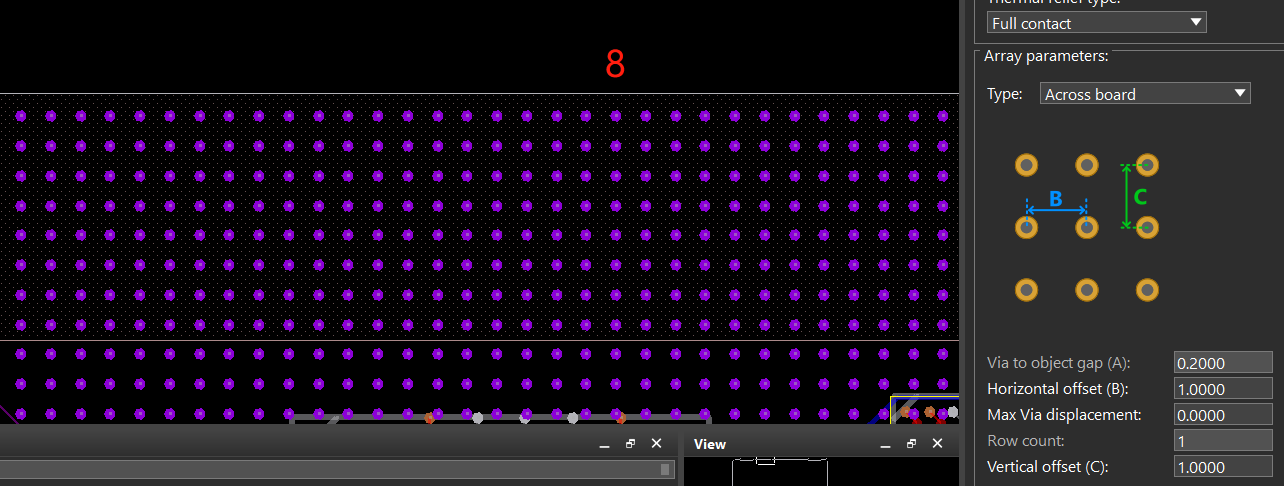Close the bottom-left docked panel
1284x486 pixels.
[656, 444]
